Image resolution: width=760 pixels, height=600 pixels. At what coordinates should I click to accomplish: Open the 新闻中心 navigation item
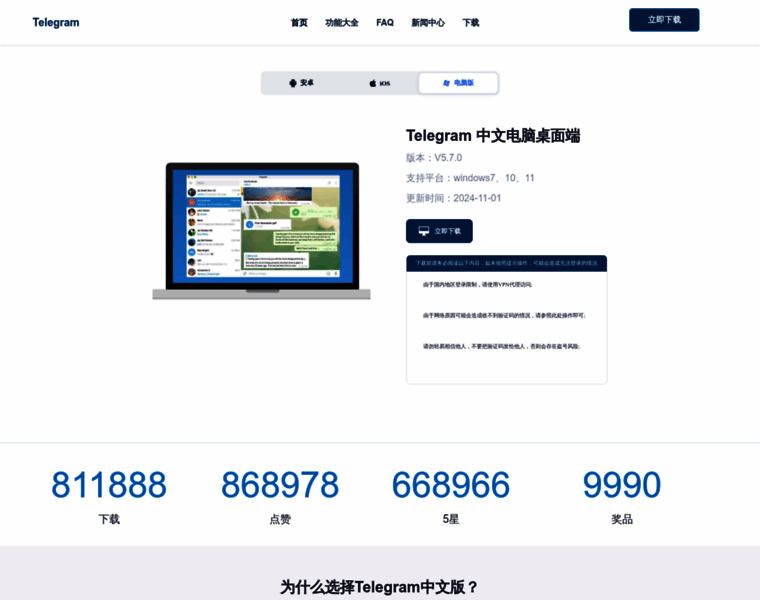pyautogui.click(x=428, y=23)
